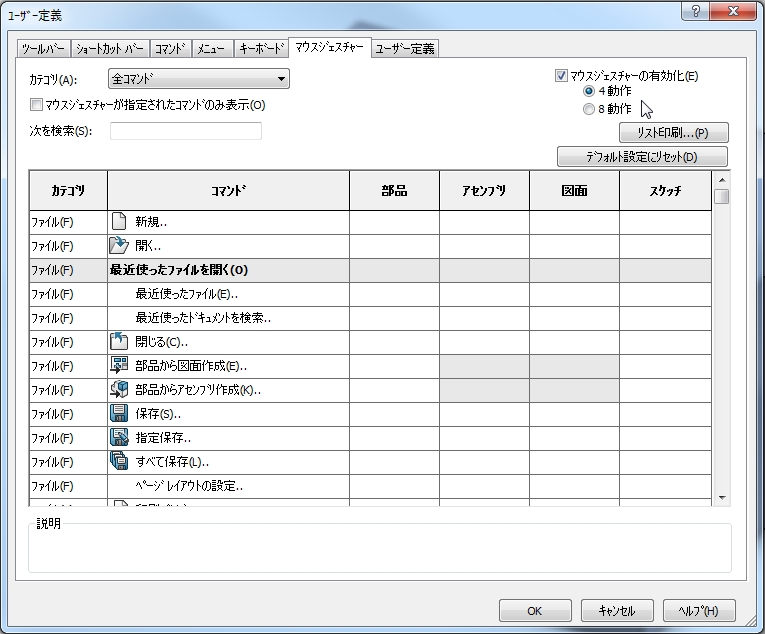Click the 部品から図面作成 icon

(x=120, y=366)
